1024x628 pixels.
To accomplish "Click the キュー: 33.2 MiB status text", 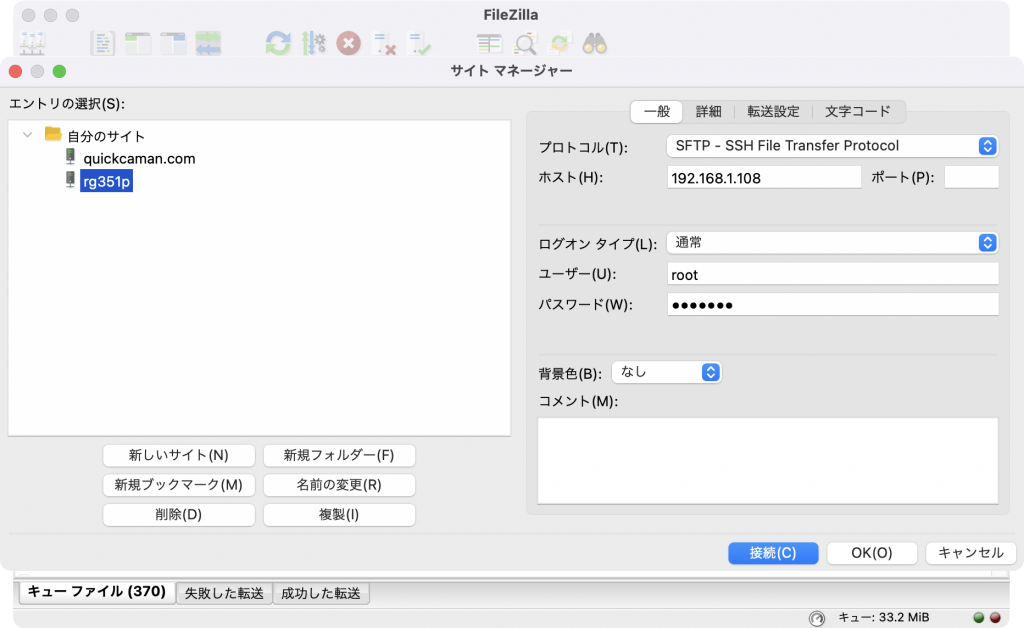I will tap(883, 618).
